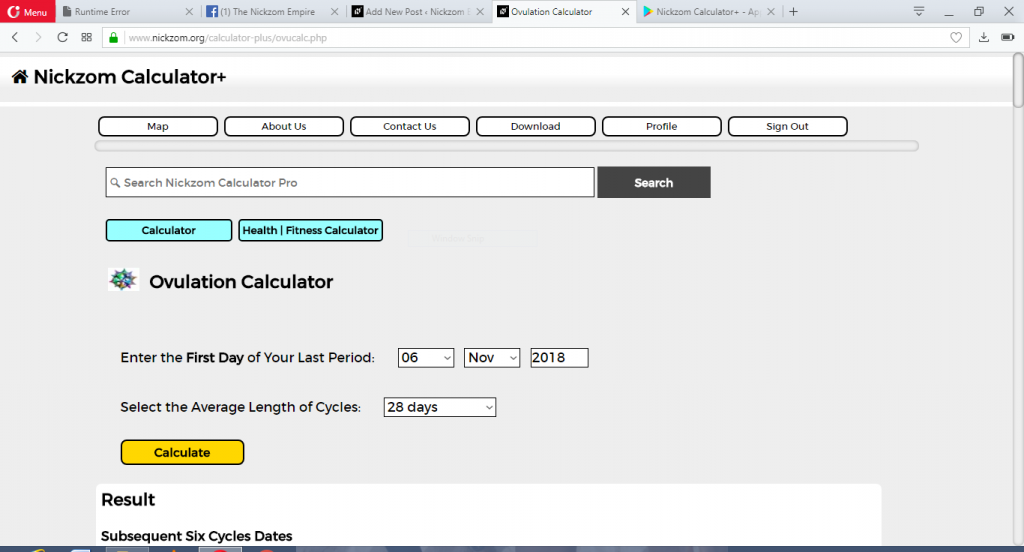Close the Ovulation Calculator tab
This screenshot has height=552, width=1024.
click(x=625, y=12)
